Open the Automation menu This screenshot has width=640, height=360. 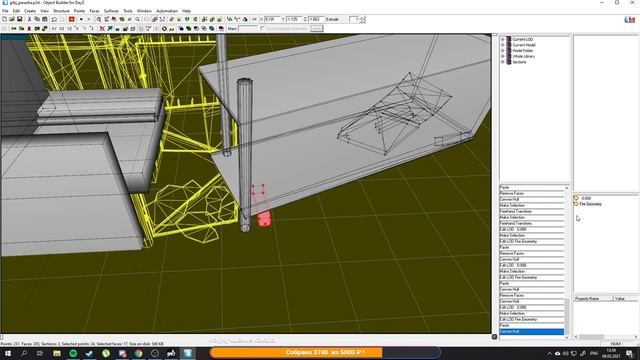(167, 11)
